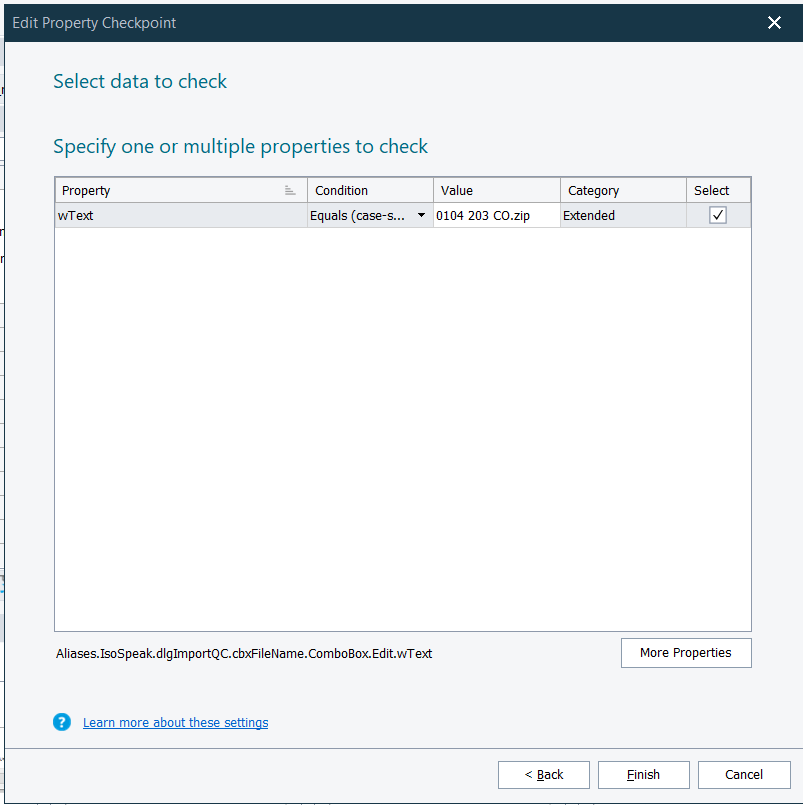Screen dimensions: 803x805
Task: Click the blue help icon
Action: coord(62,721)
